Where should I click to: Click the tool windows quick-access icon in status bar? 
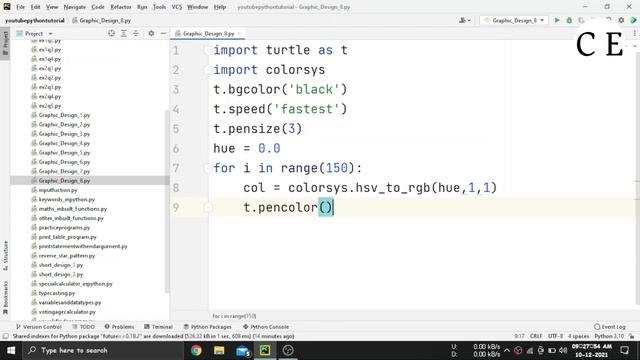(5, 336)
